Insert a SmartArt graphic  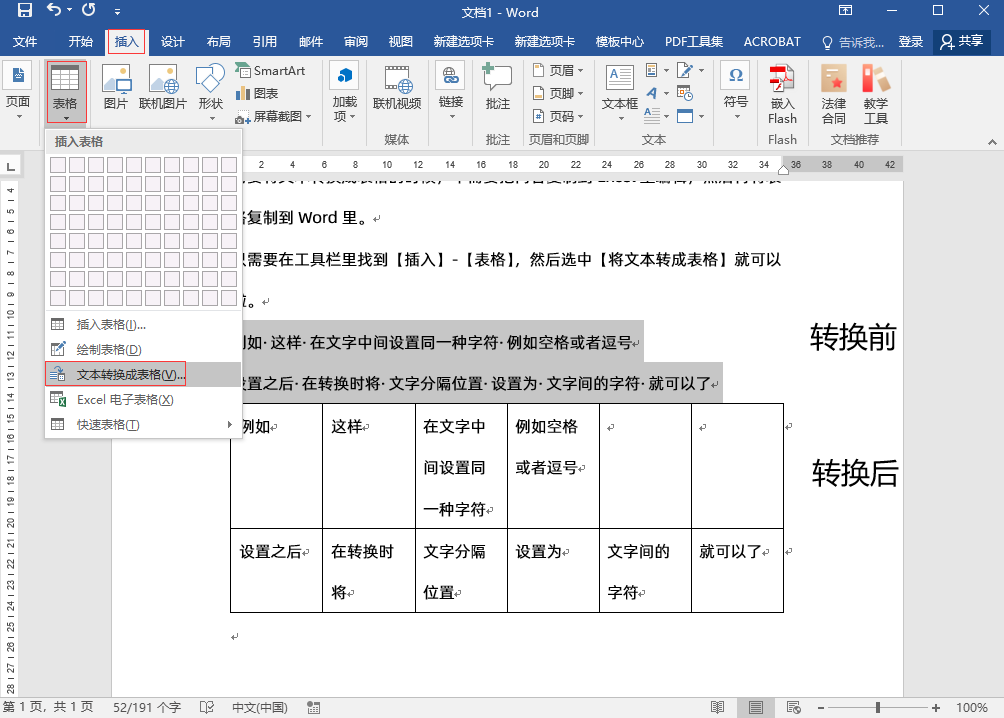point(271,71)
